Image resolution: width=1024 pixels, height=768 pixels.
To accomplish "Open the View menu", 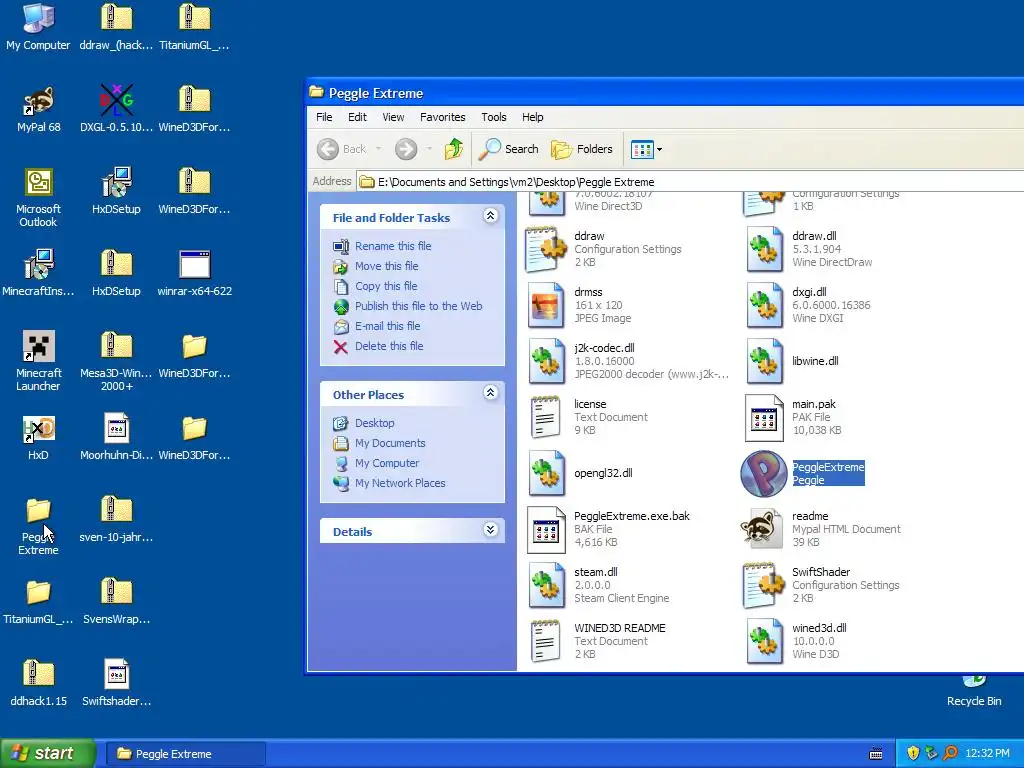I will (393, 117).
